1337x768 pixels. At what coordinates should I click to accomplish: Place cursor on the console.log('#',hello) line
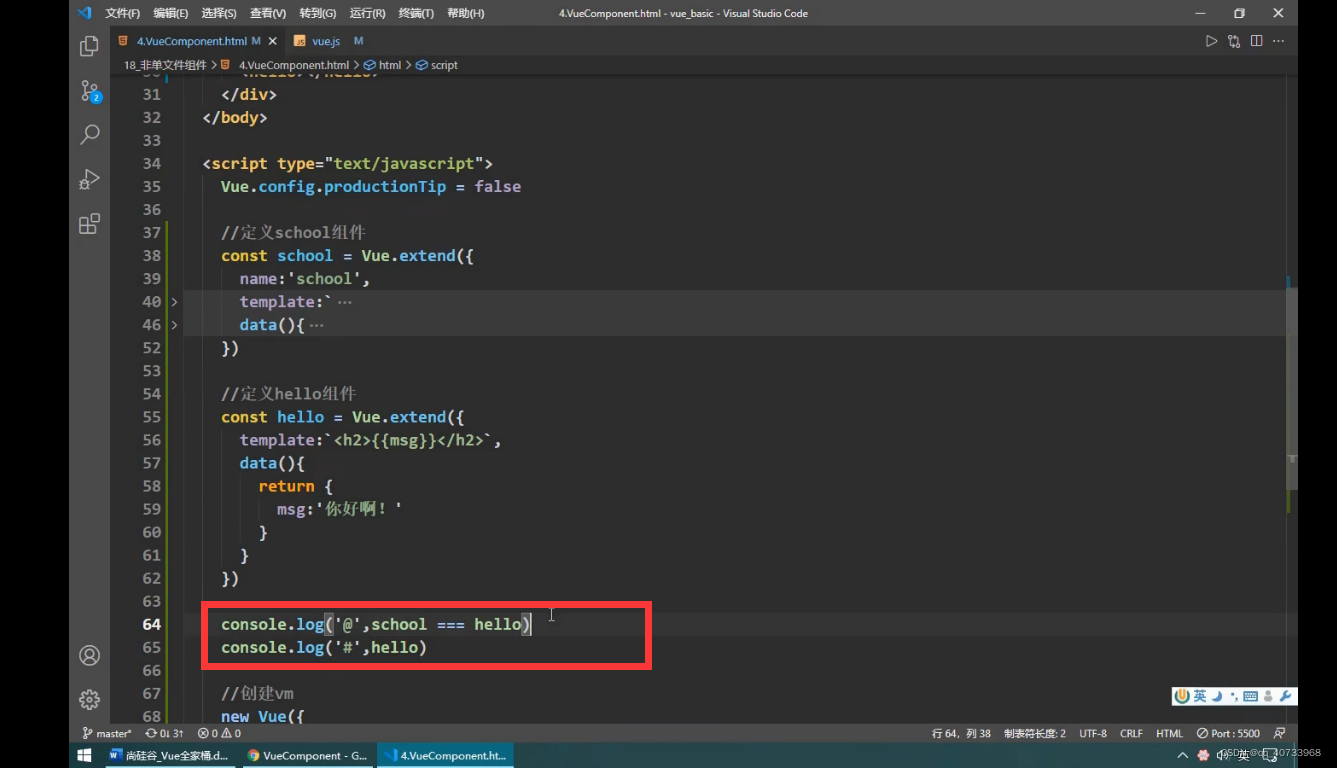coord(324,647)
